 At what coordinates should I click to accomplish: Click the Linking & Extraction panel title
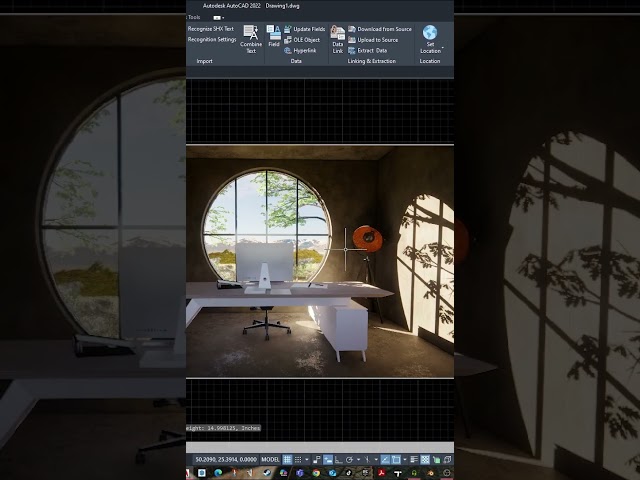(372, 61)
